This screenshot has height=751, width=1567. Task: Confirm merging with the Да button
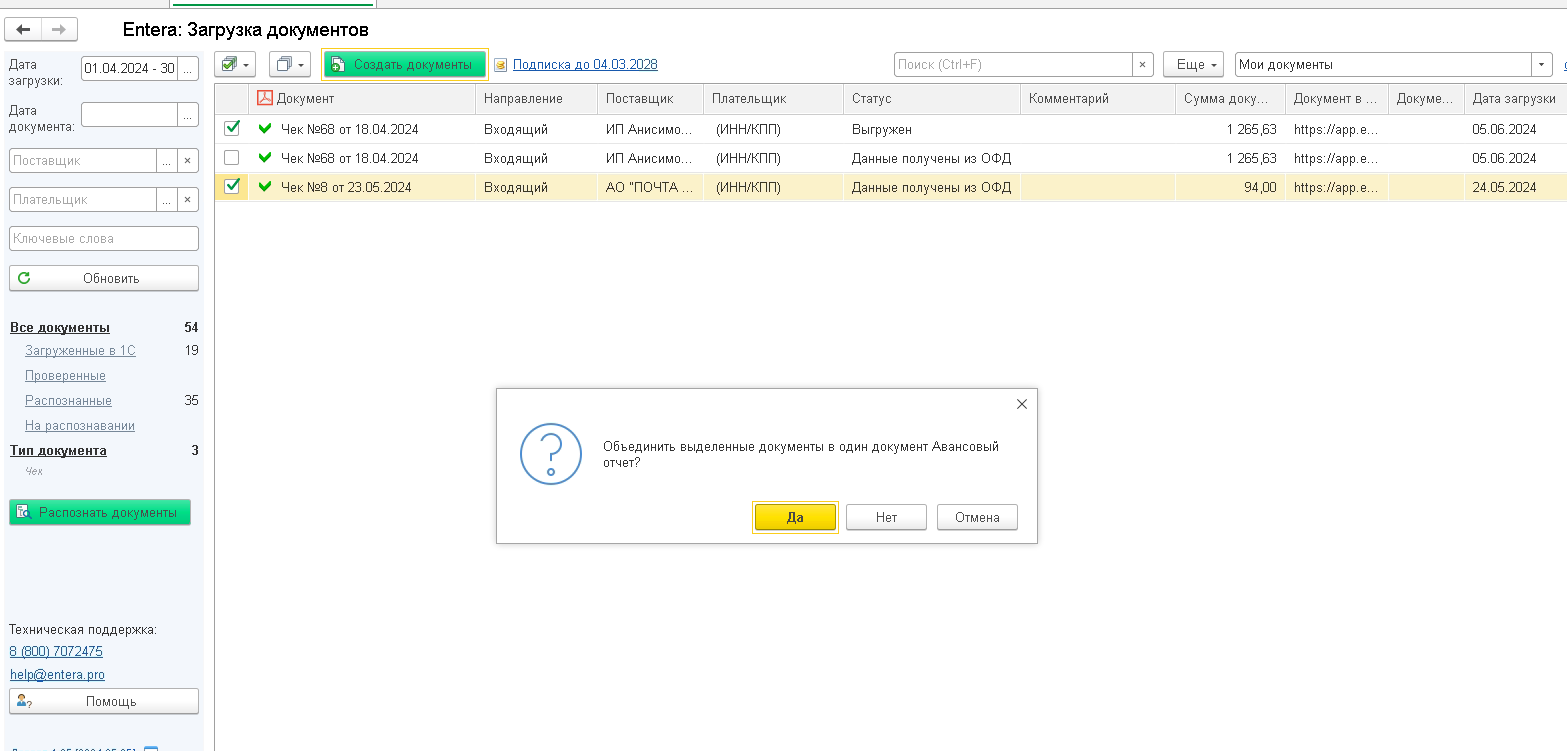pos(795,517)
